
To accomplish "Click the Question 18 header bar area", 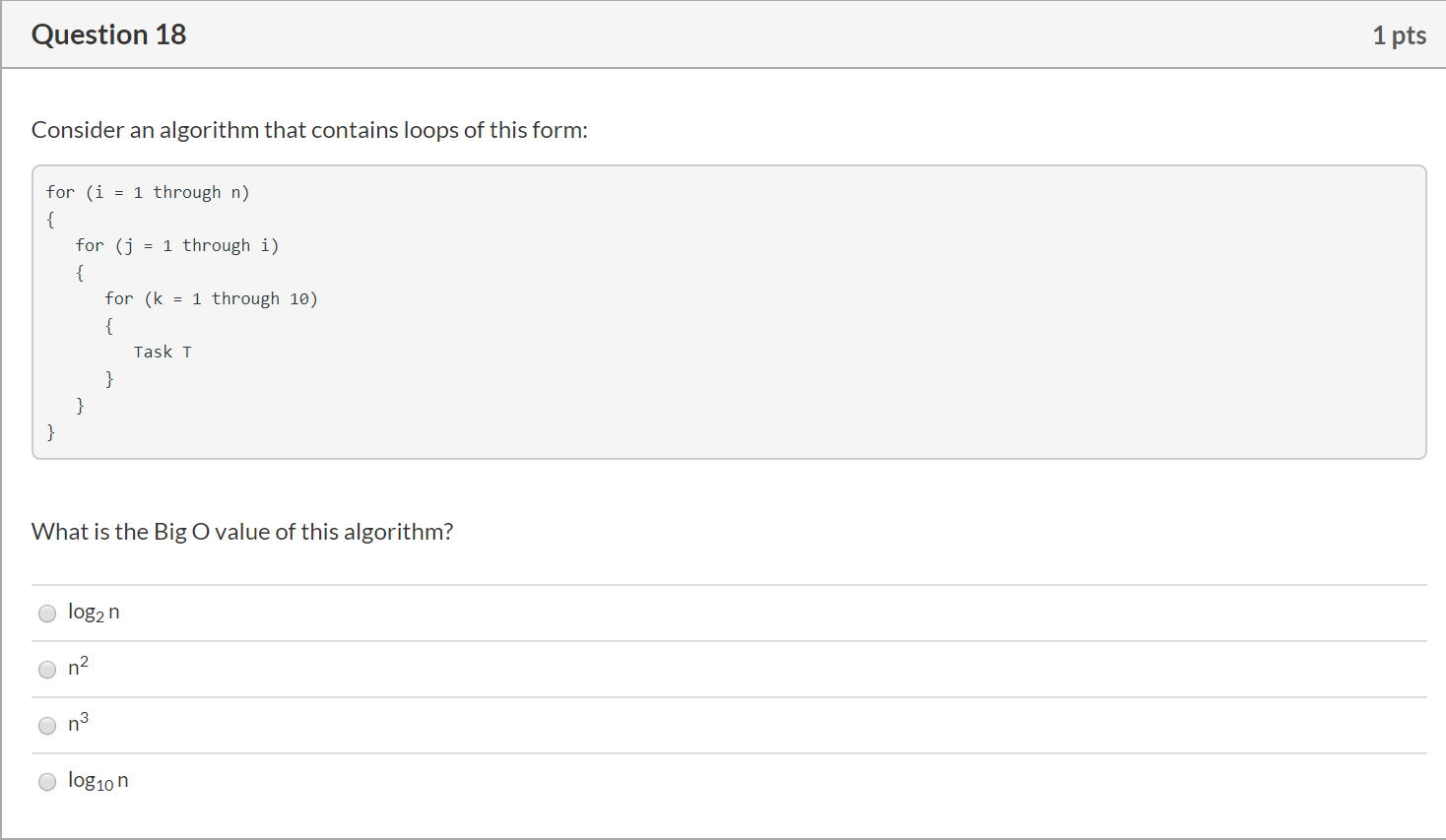I will [x=690, y=34].
